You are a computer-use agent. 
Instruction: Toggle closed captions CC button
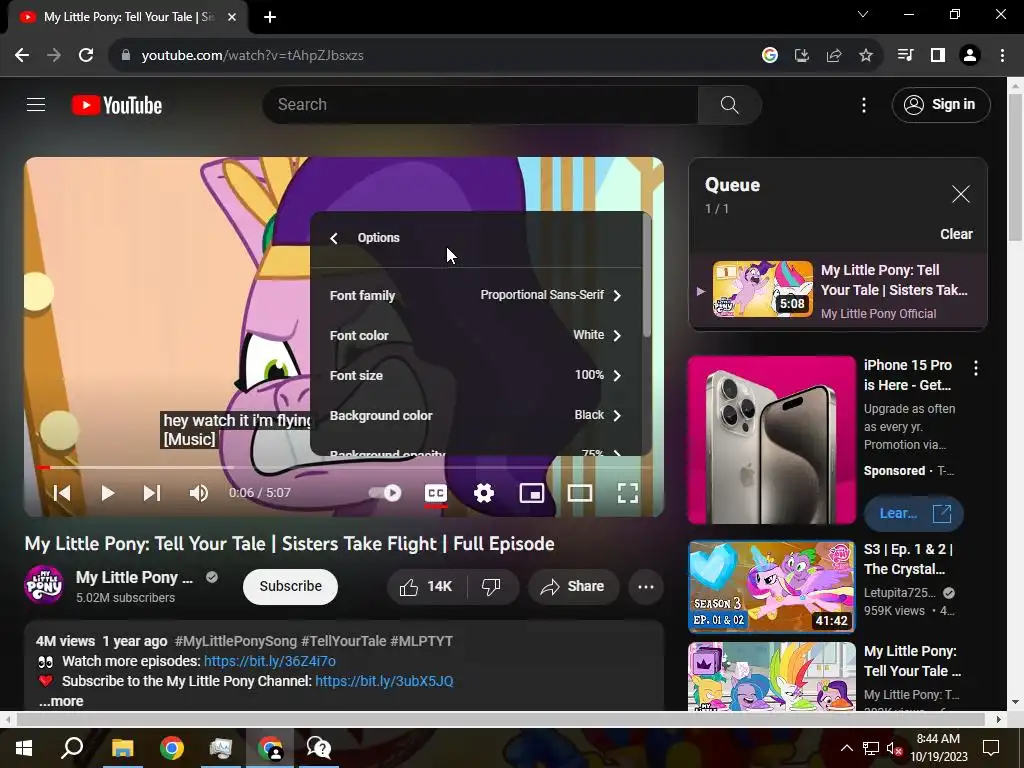(436, 493)
